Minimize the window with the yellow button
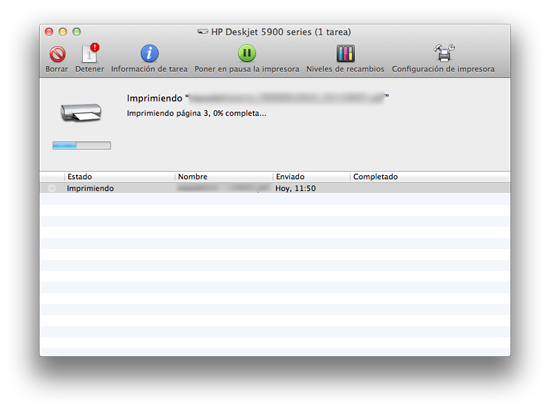Viewport: 550px width, 411px height. click(x=63, y=32)
